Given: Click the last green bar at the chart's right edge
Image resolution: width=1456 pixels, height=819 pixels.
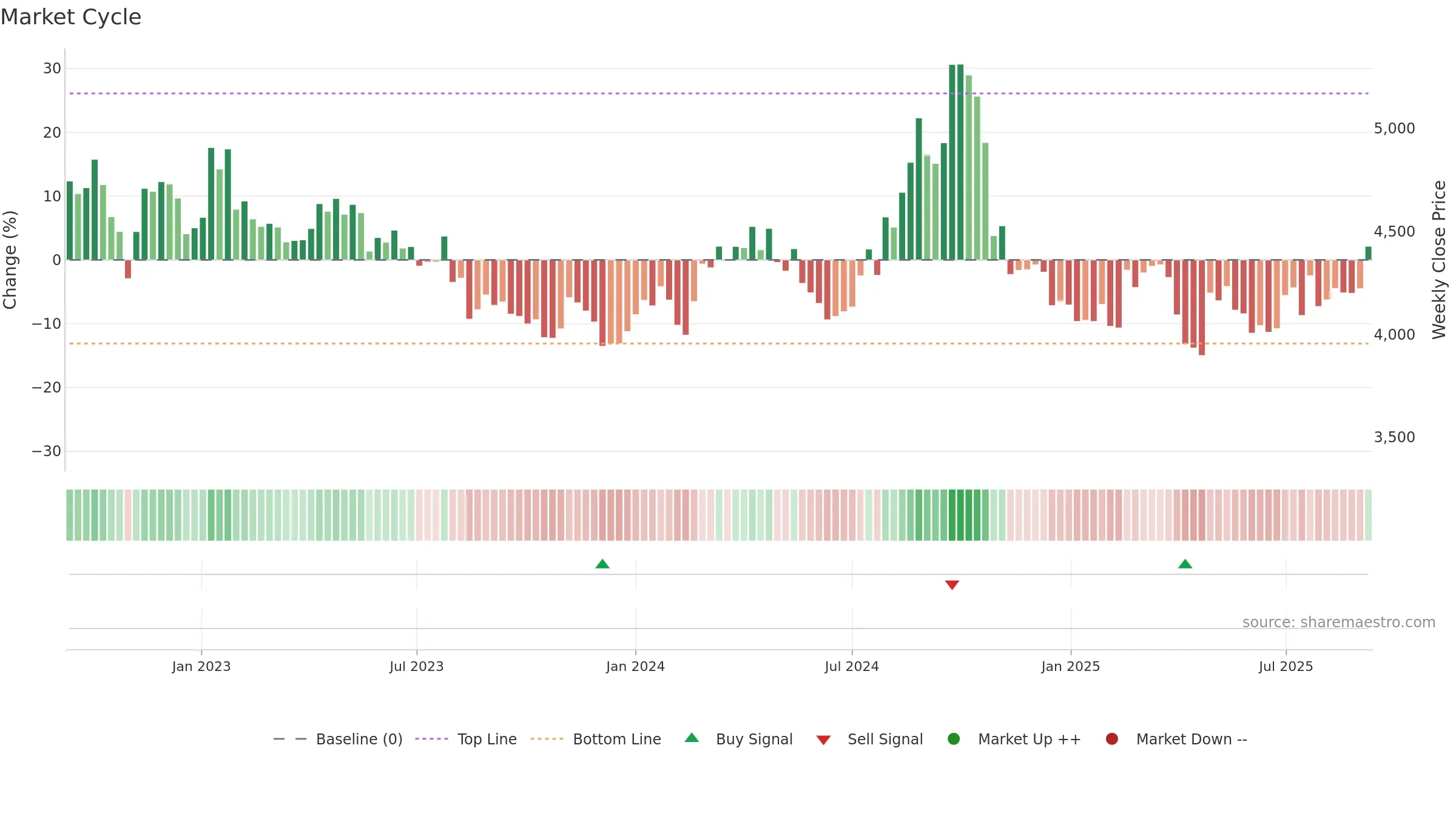Looking at the screenshot, I should [x=1368, y=253].
